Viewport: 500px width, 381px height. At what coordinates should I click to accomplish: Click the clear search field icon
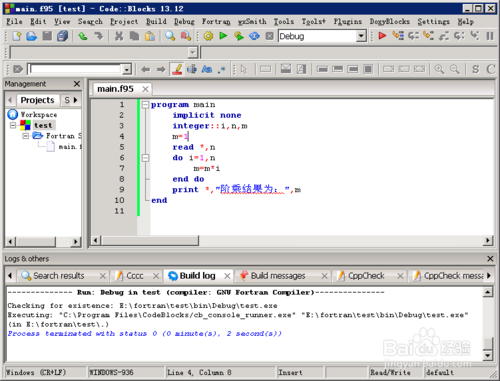[x=18, y=69]
